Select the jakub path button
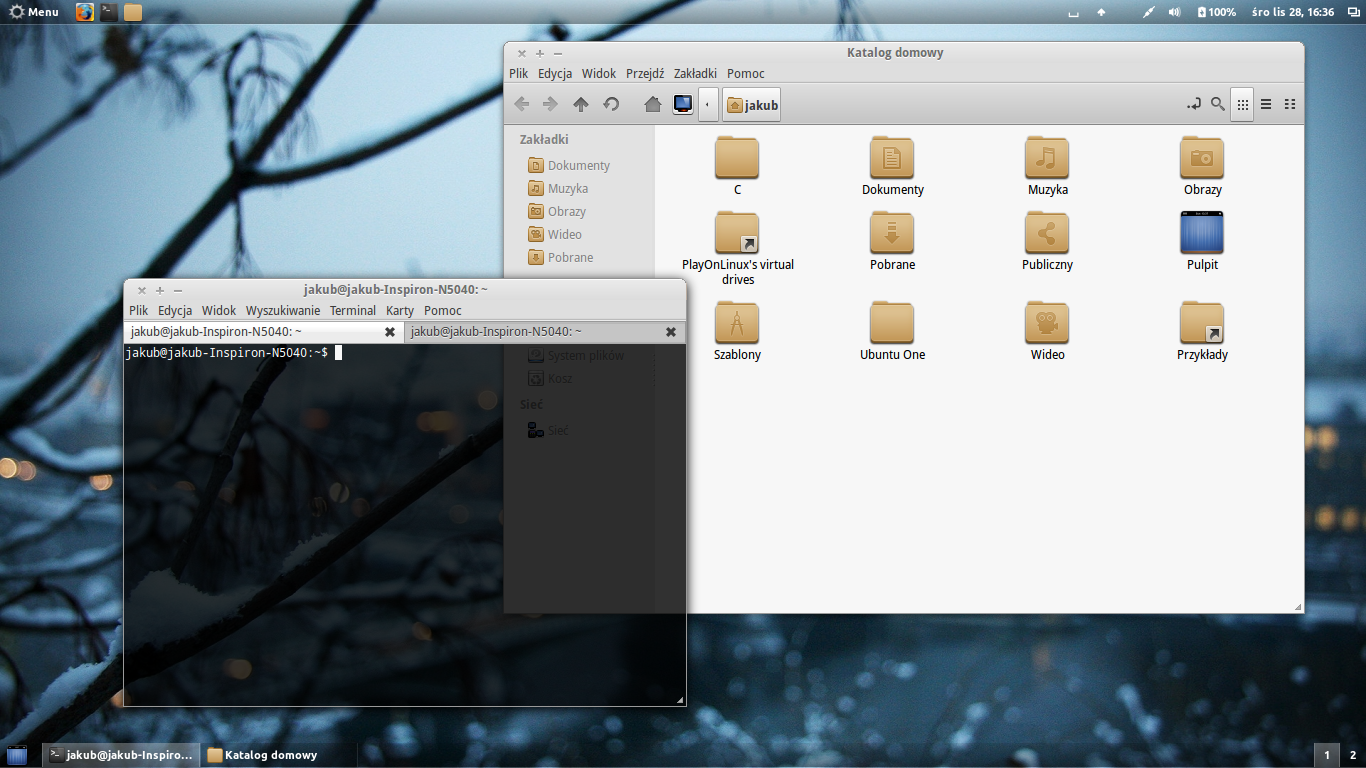Screen dimensions: 1366x768 751,105
